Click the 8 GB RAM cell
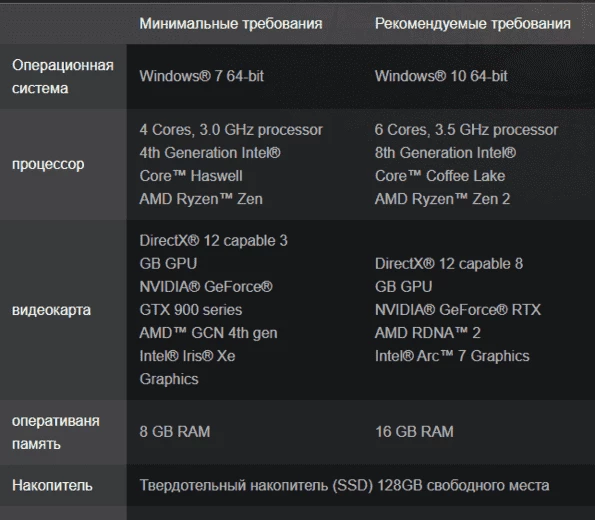The image size is (595, 520). pos(175,432)
